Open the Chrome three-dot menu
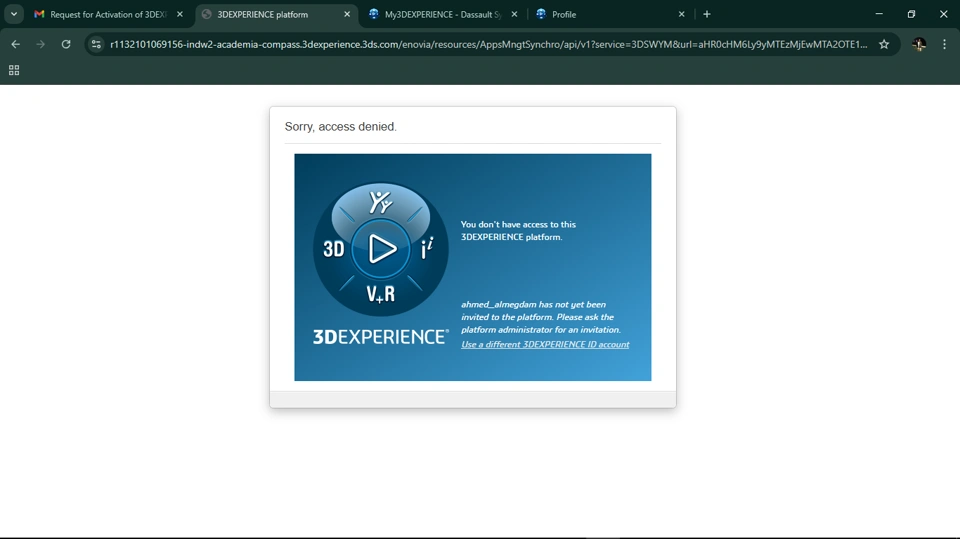This screenshot has width=960, height=539. [944, 44]
